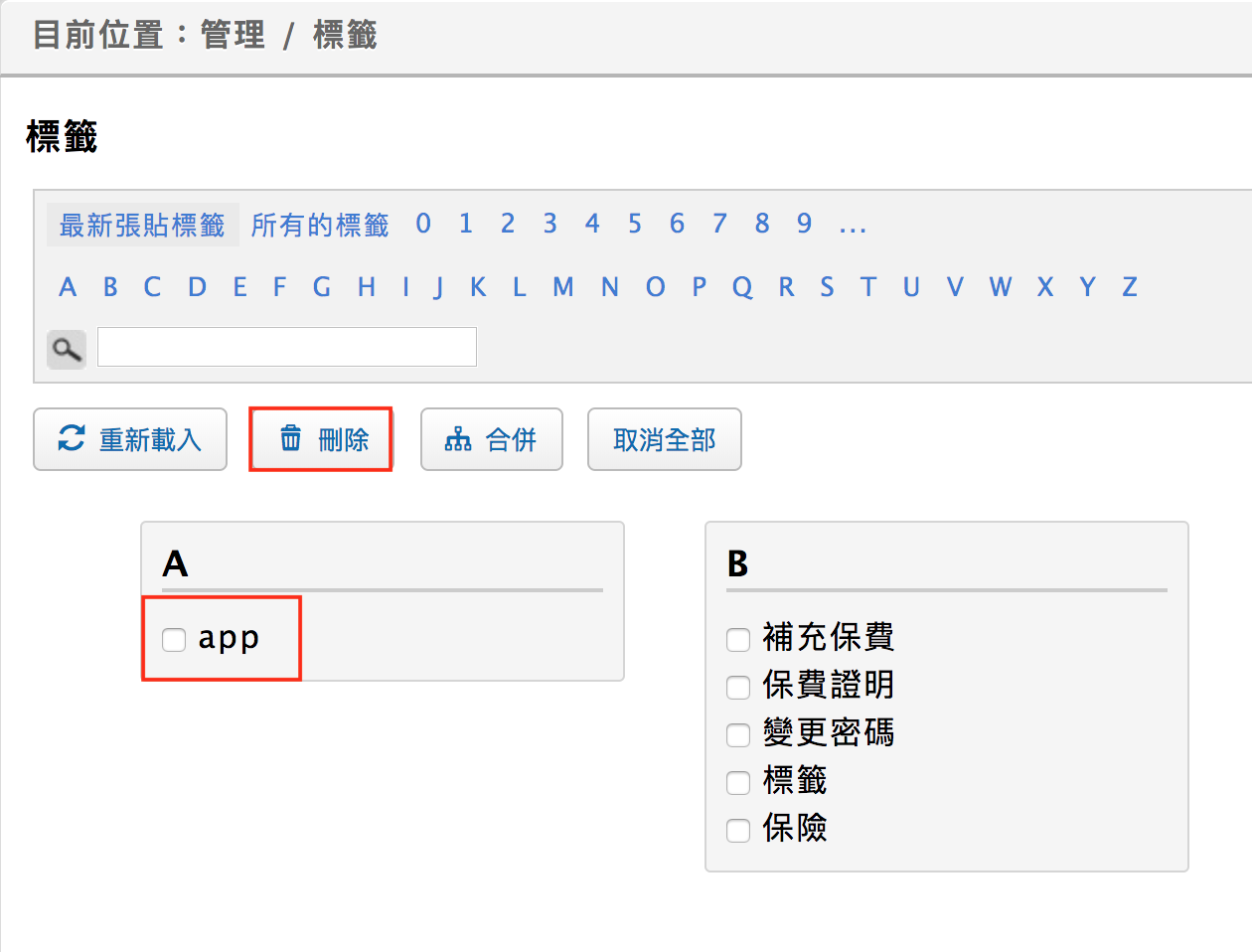Enable the 變更密碼 tag checkbox
Viewport: 1252px width, 952px height.
point(738,735)
